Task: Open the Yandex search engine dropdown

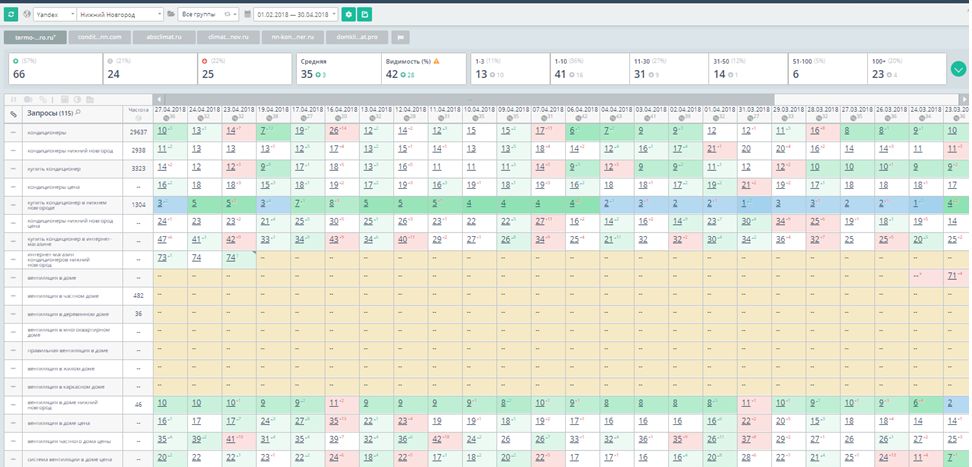Action: pos(55,14)
